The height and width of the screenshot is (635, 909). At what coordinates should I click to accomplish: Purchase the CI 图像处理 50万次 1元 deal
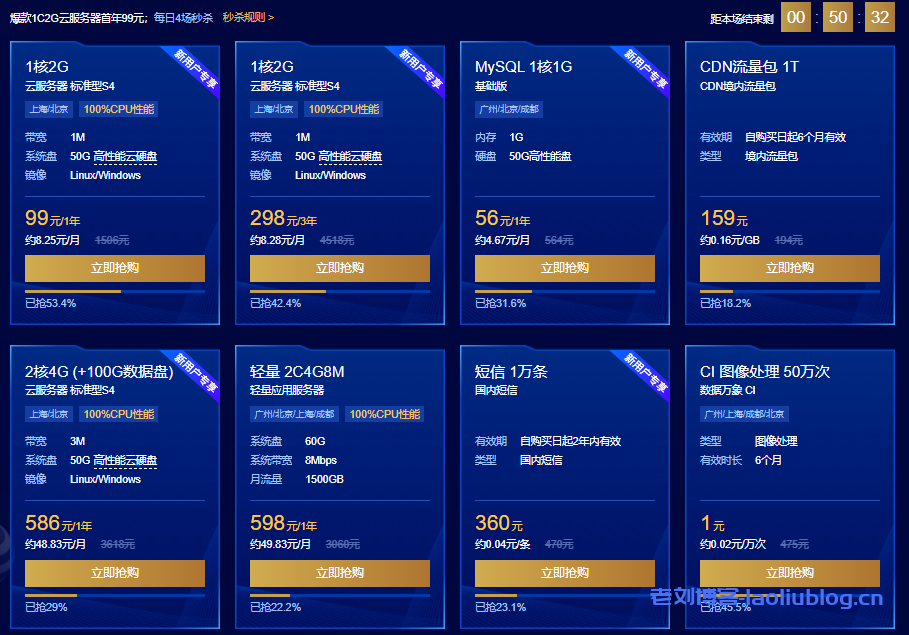[790, 573]
